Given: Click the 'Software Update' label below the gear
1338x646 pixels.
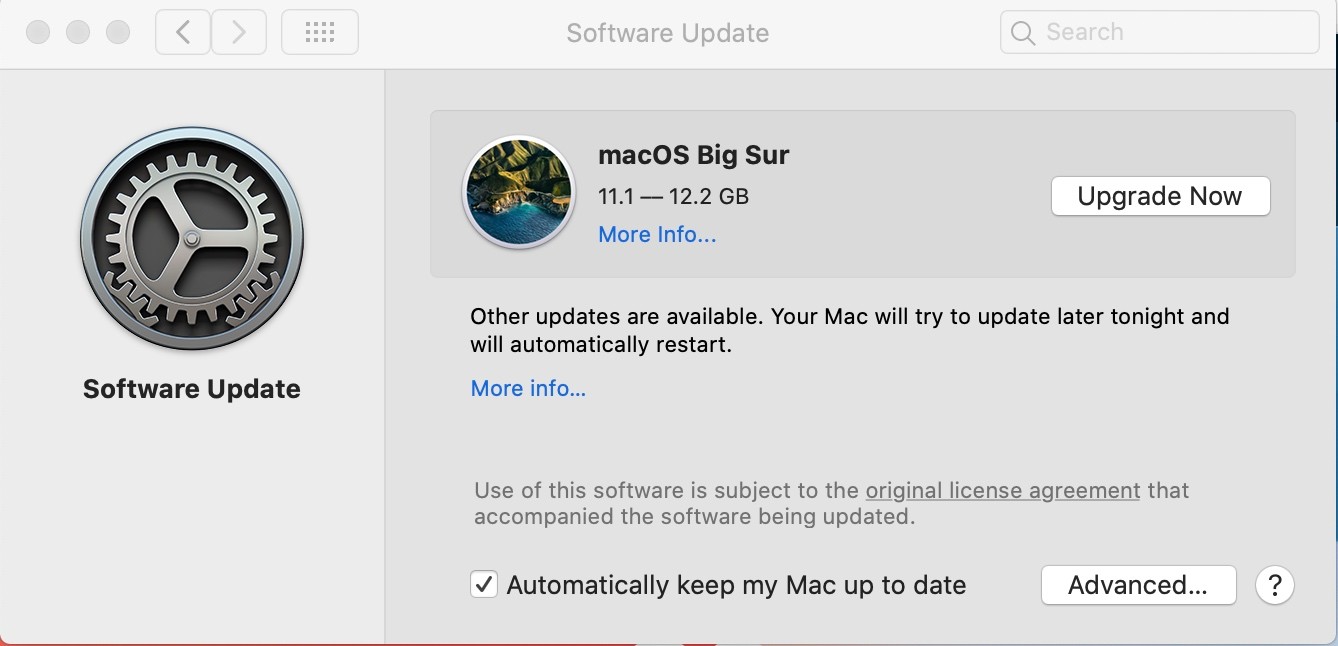Looking at the screenshot, I should (191, 389).
